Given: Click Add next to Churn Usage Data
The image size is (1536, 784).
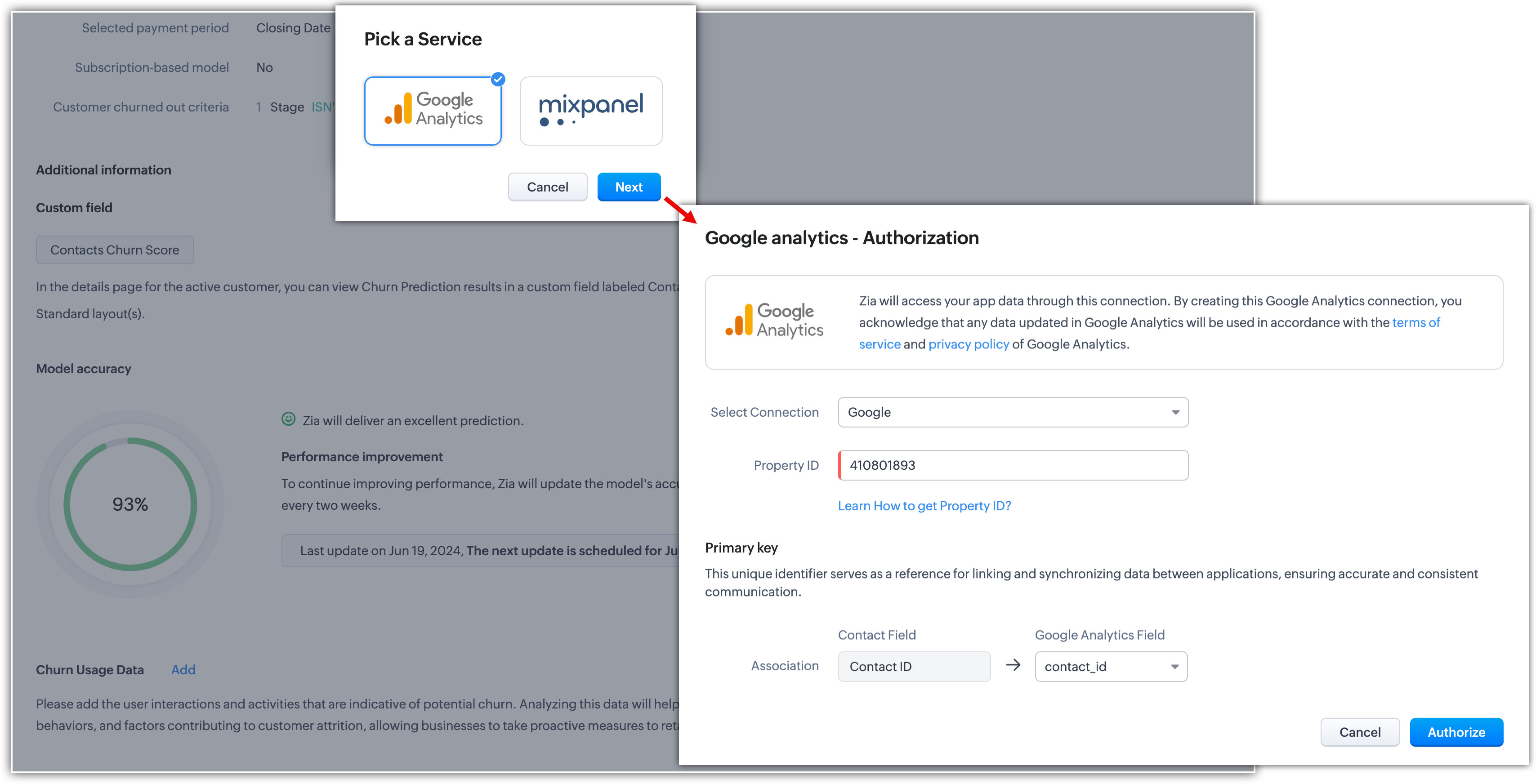Looking at the screenshot, I should pyautogui.click(x=183, y=669).
